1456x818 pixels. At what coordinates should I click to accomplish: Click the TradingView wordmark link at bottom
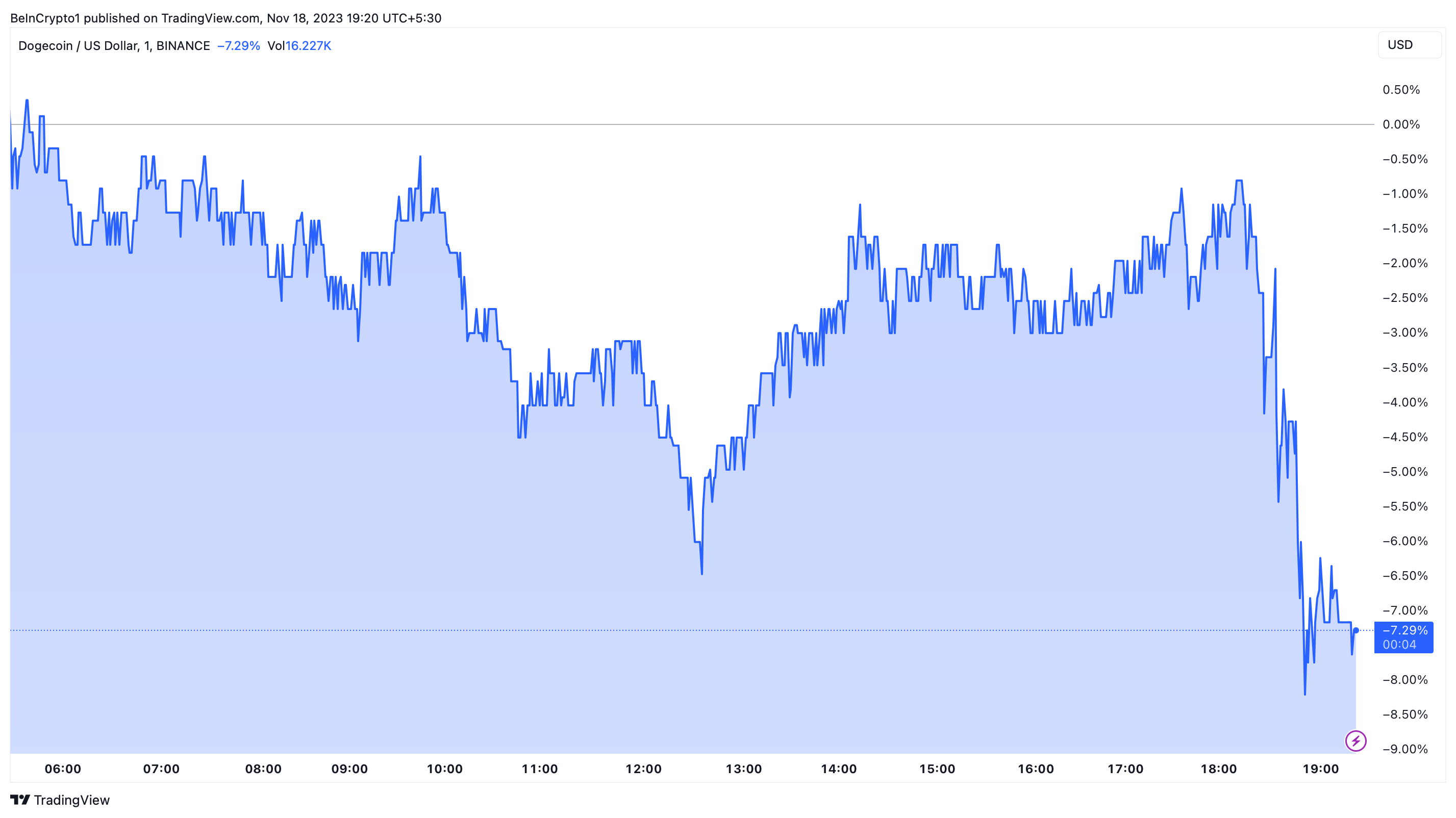[x=72, y=800]
